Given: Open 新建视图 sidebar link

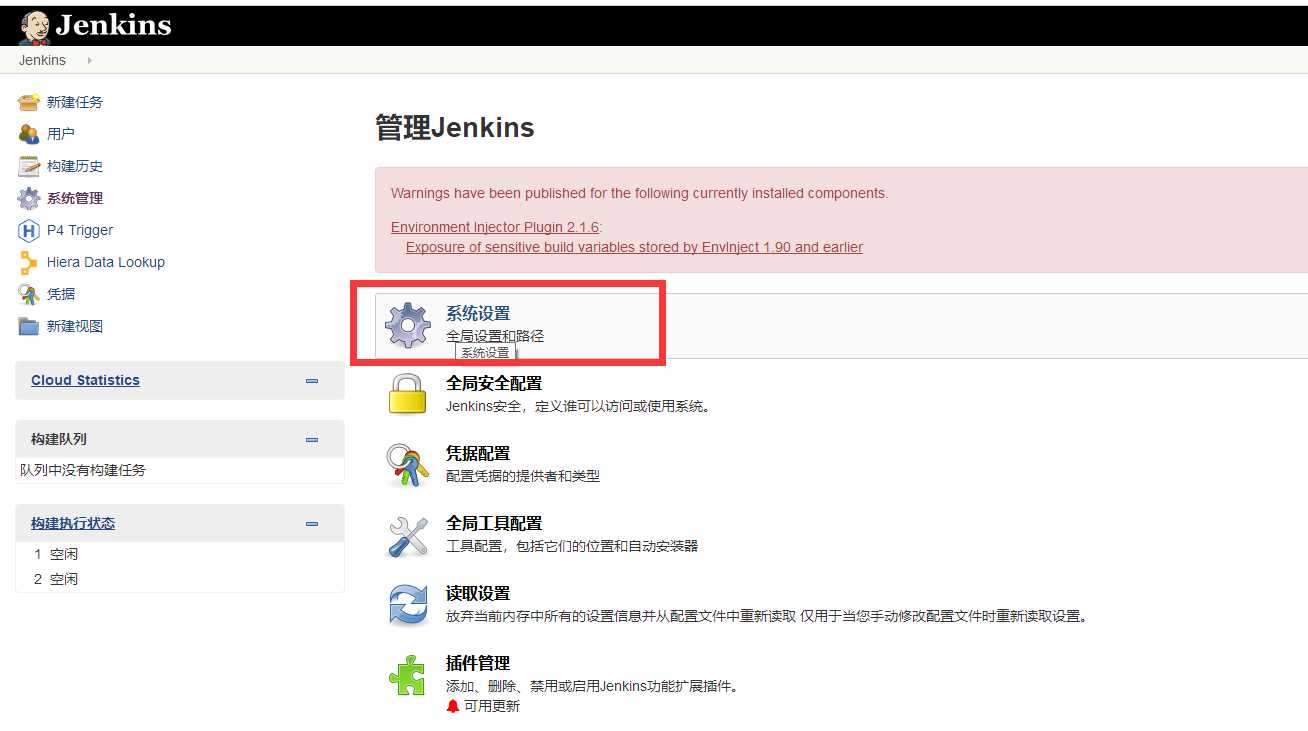Looking at the screenshot, I should click(75, 326).
